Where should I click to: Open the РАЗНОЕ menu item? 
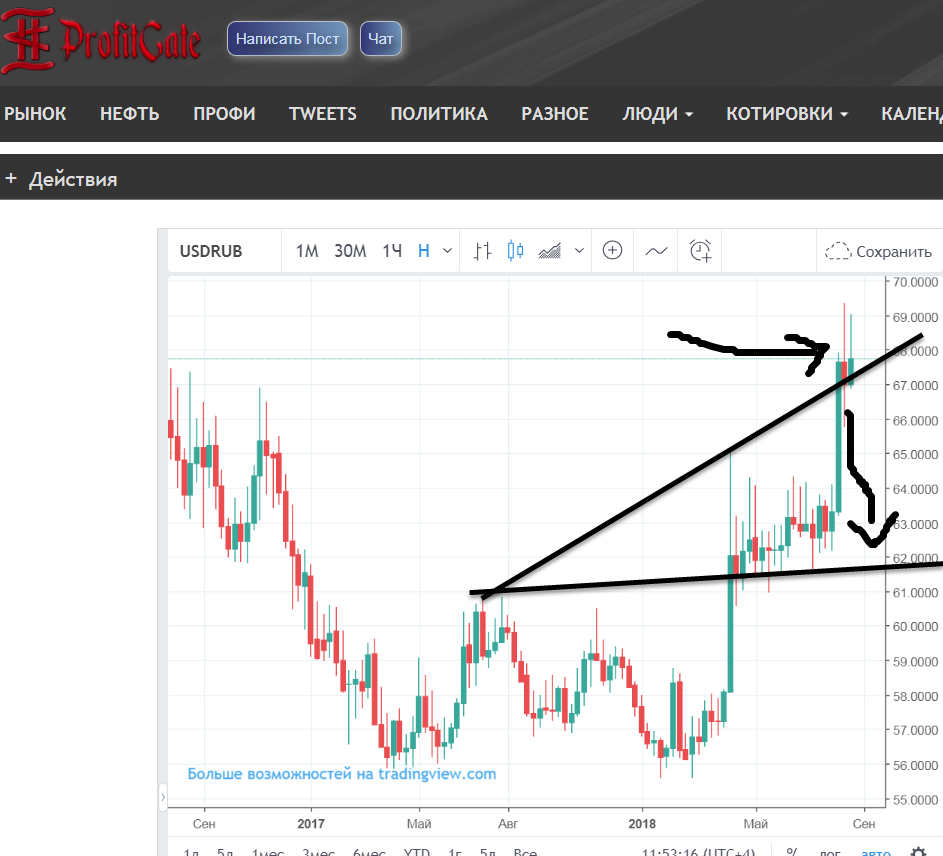point(555,114)
